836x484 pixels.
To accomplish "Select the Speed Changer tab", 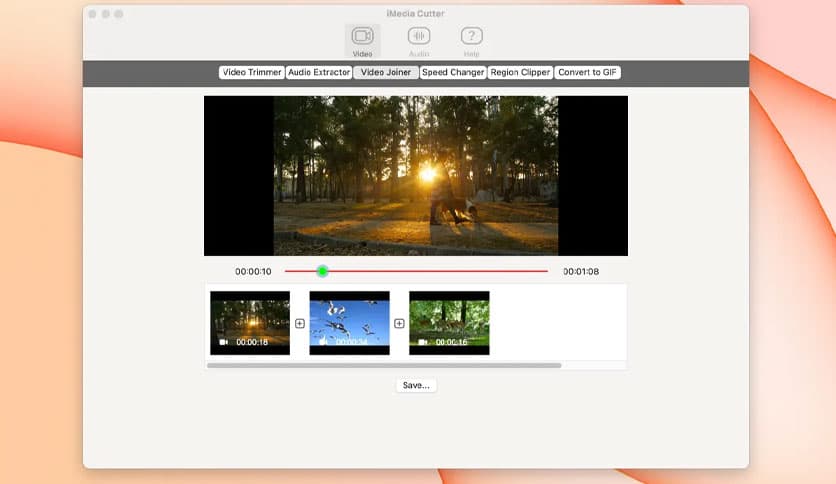I will click(453, 72).
